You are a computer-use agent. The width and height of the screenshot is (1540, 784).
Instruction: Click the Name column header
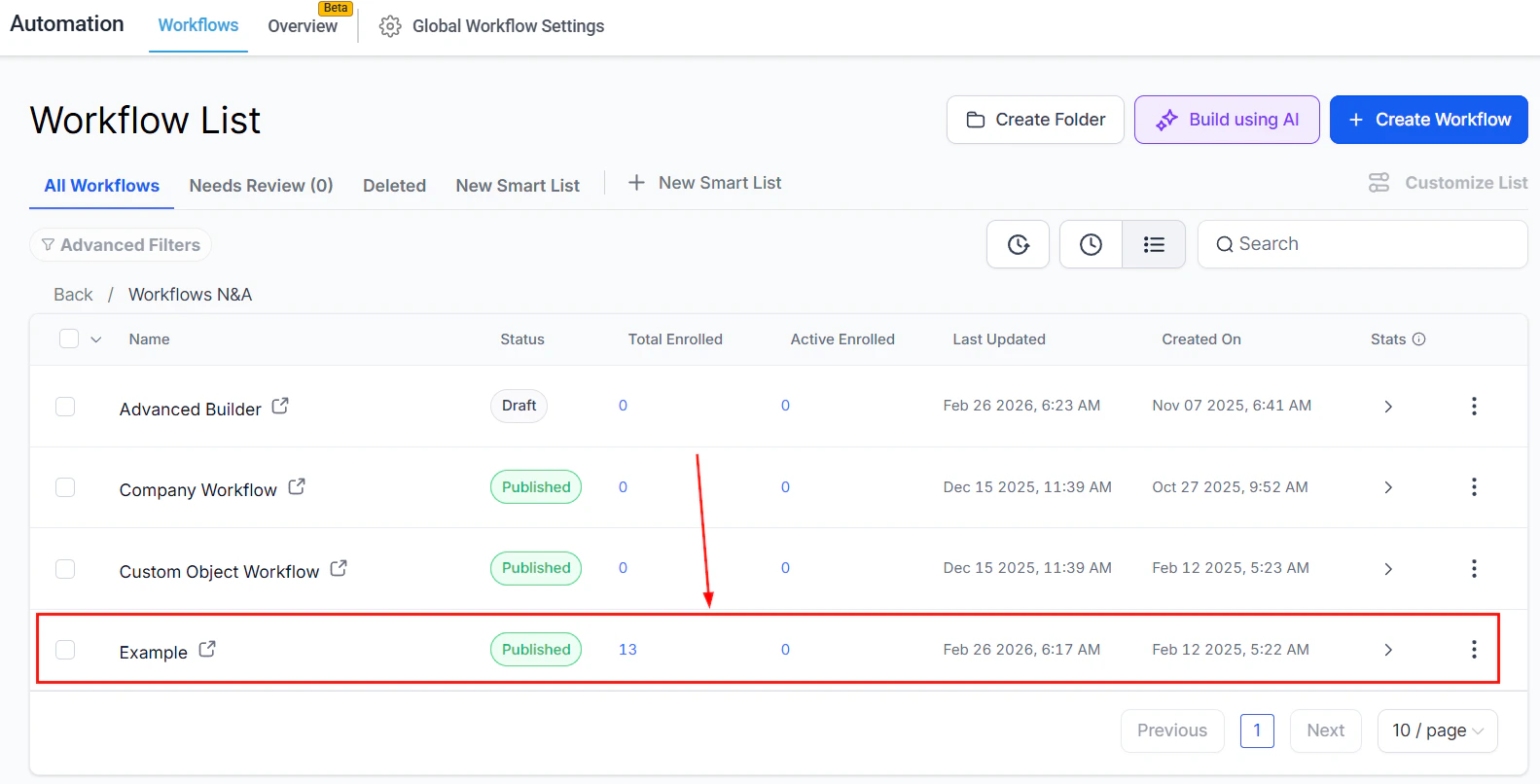coord(149,339)
